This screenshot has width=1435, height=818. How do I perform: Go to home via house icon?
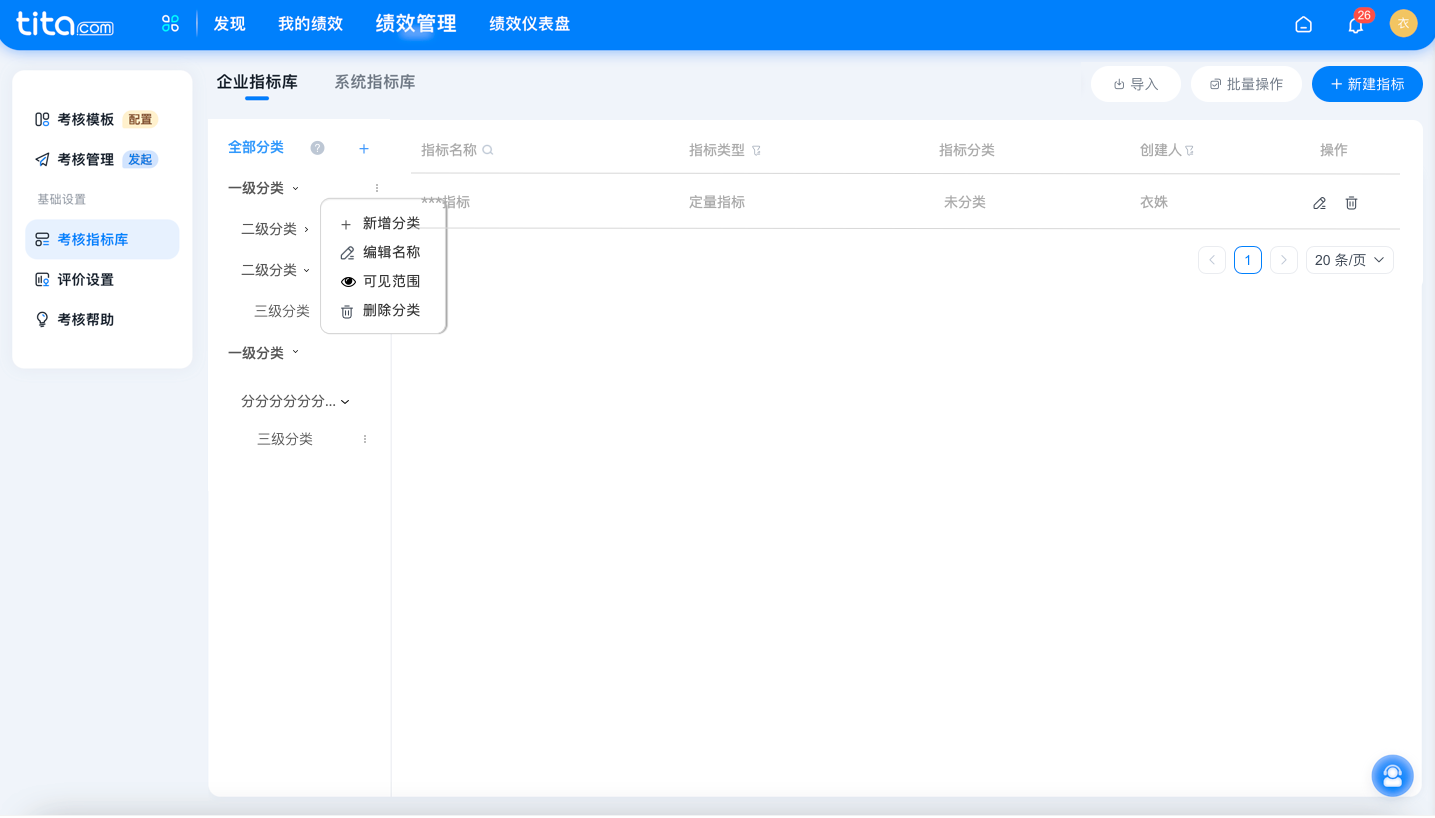tap(1303, 25)
